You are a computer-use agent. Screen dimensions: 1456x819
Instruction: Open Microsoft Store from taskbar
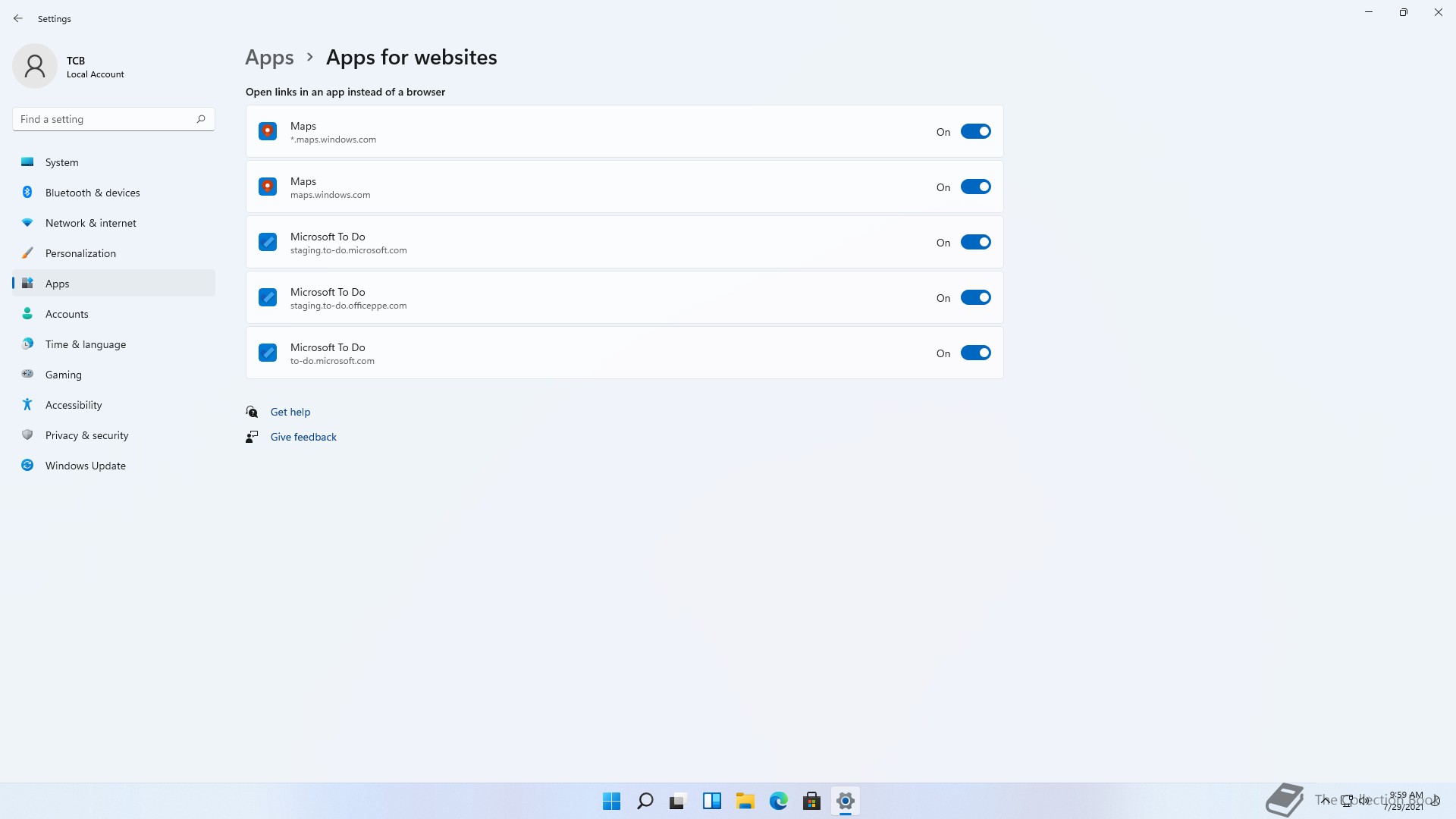click(x=811, y=801)
